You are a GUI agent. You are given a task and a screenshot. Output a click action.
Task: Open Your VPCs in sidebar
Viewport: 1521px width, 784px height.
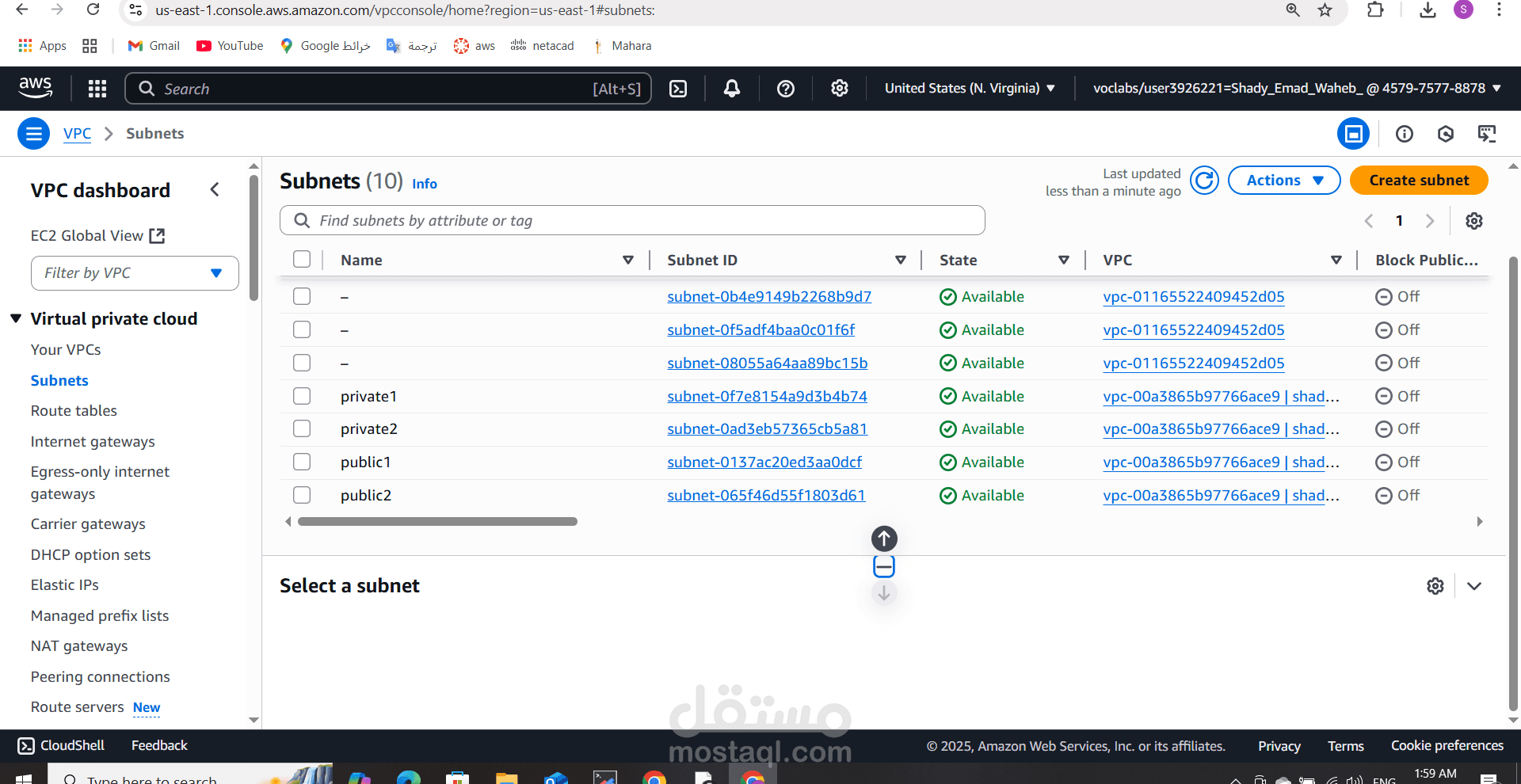click(66, 350)
